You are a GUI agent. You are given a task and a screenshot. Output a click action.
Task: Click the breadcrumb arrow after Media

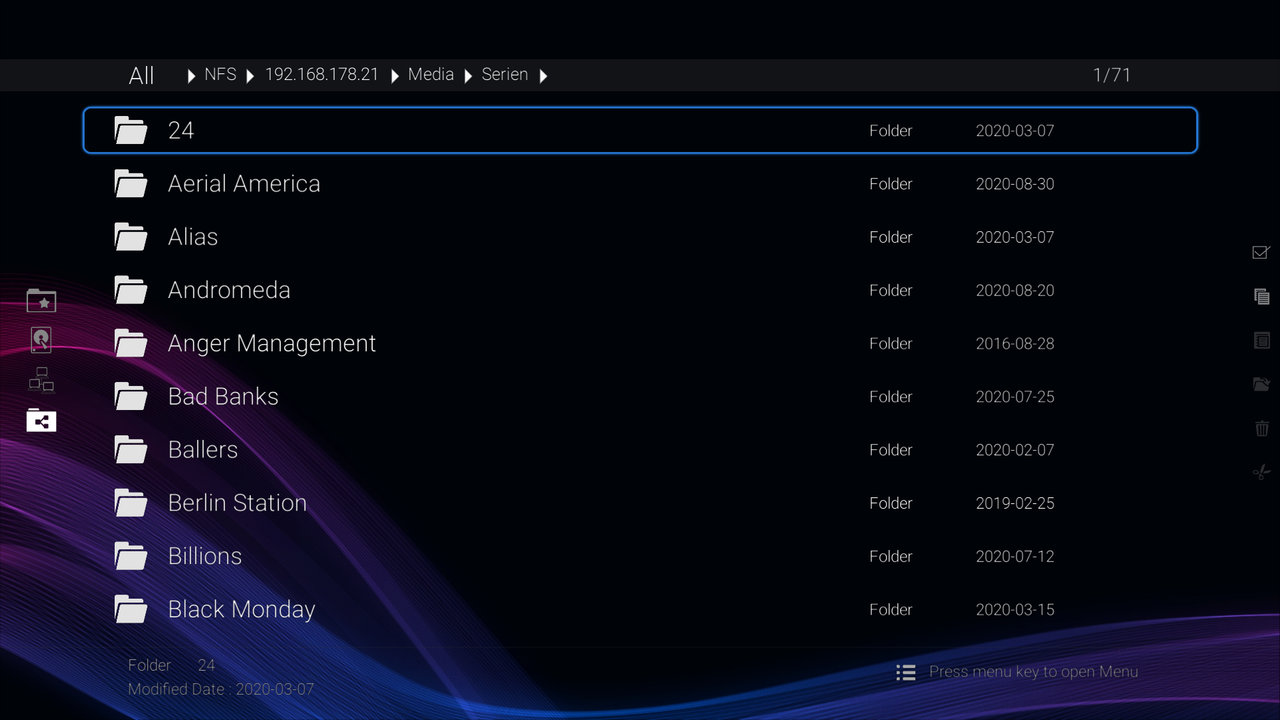pos(468,75)
